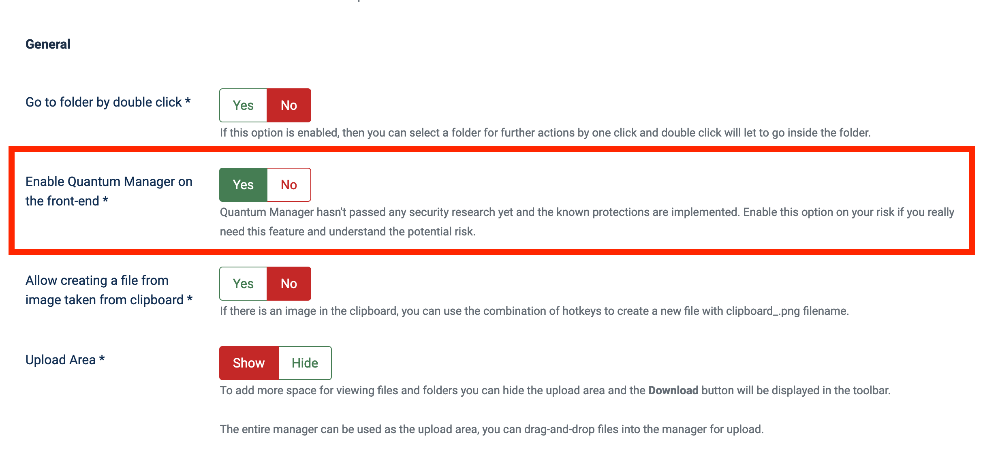Show the Upload Area
Image resolution: width=1000 pixels, height=464 pixels.
coord(249,363)
